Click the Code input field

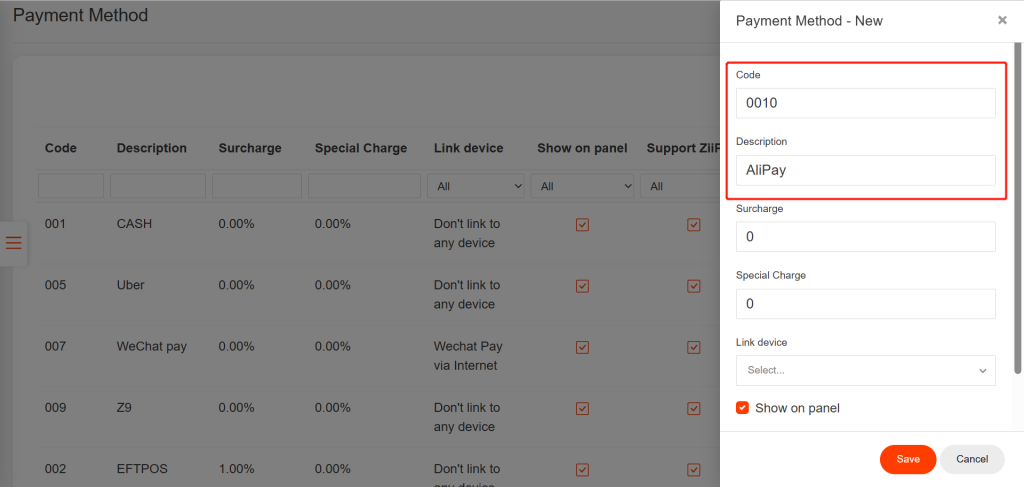click(865, 103)
